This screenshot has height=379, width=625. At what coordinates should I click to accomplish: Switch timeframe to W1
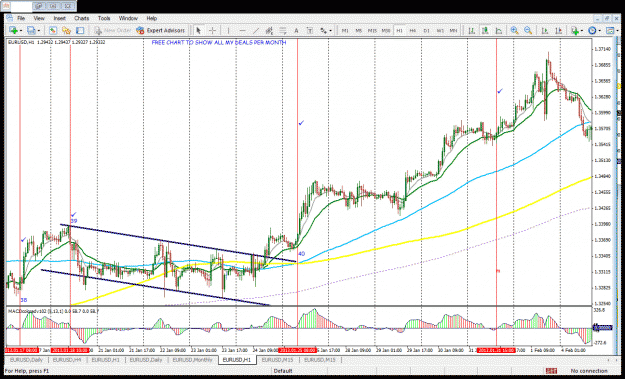coord(440,31)
